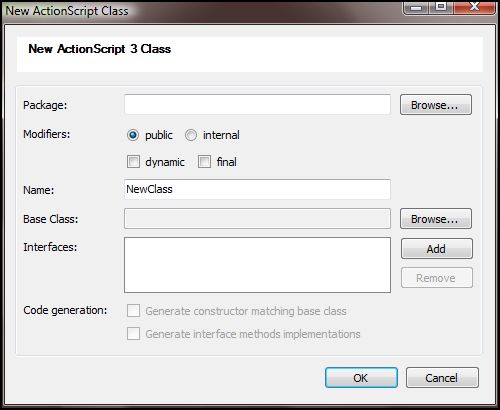
Task: Maximize the New ActionScript Class window
Action: (440, 7)
